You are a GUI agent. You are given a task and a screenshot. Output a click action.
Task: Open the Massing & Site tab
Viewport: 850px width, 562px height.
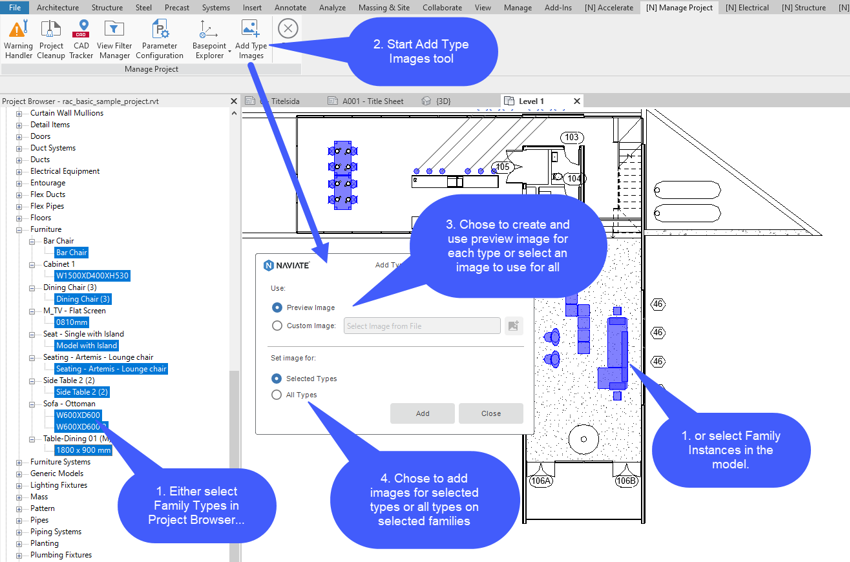click(x=384, y=8)
